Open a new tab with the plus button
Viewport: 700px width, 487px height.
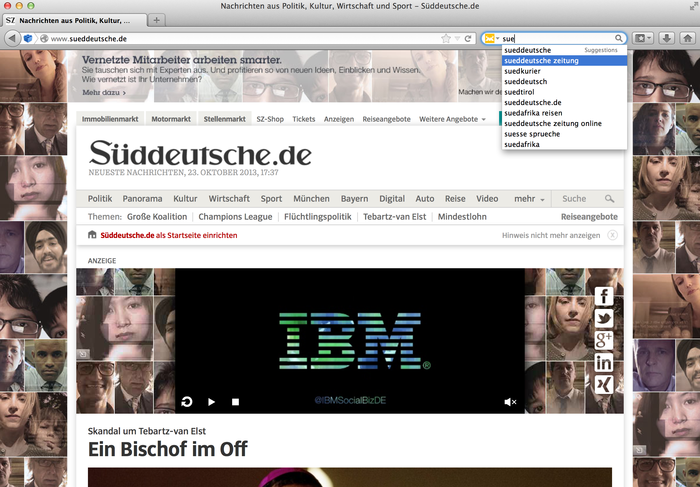(157, 20)
